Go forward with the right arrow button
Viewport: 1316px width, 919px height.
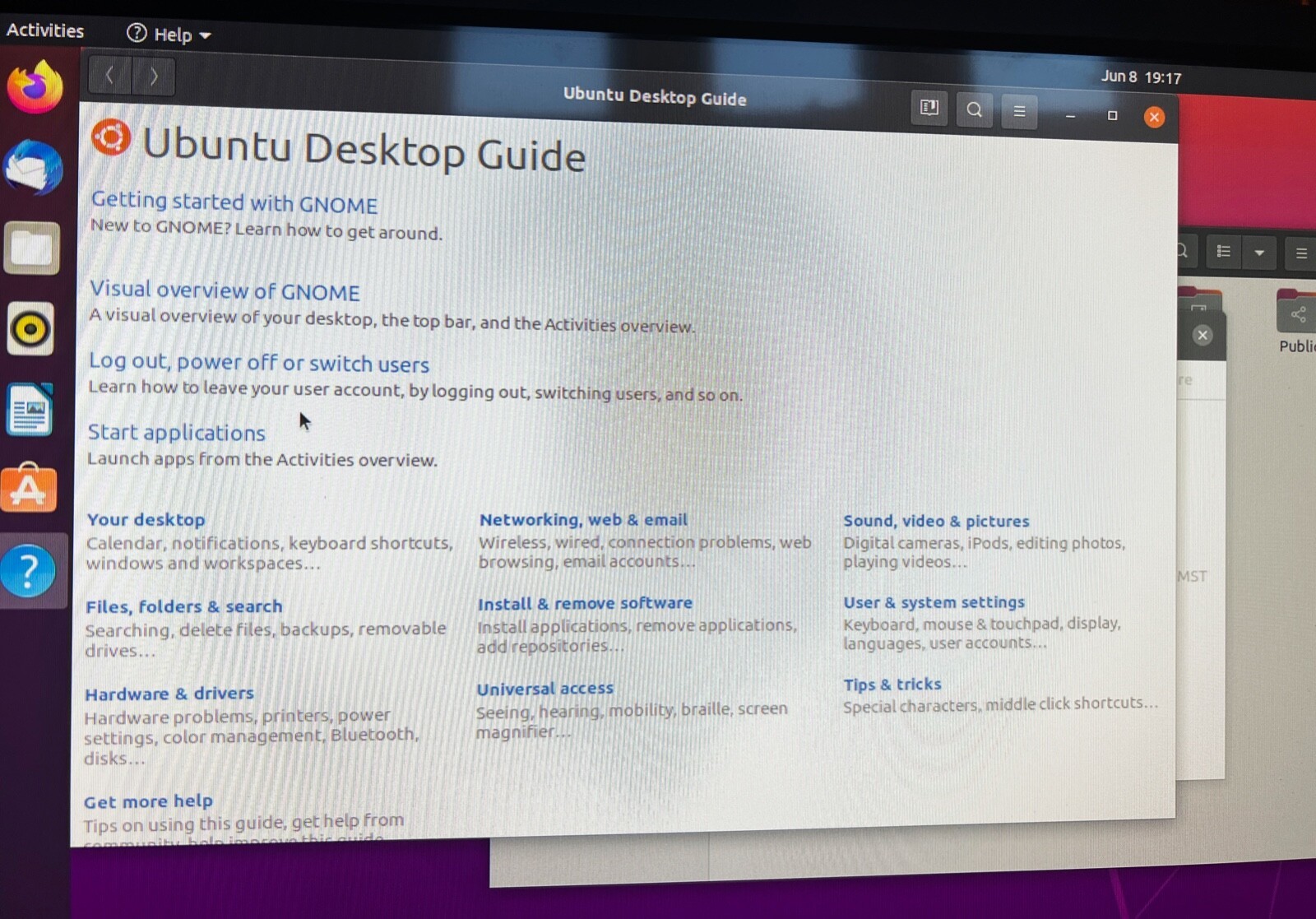[153, 77]
